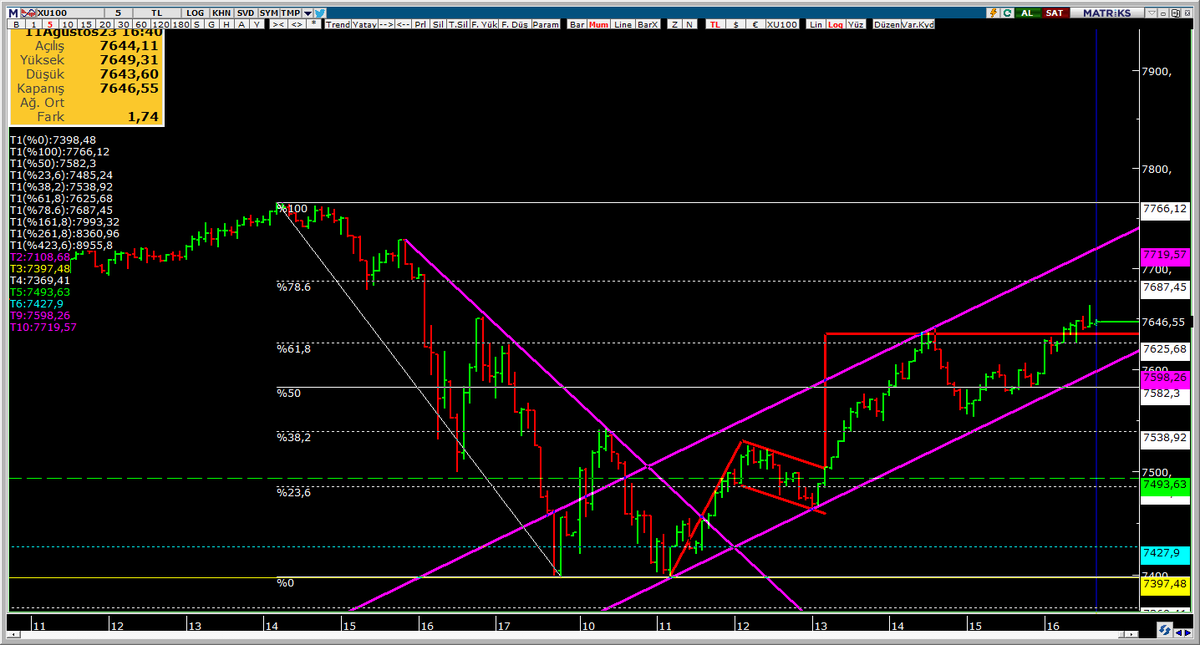
Task: Select the F. Düş Fibonacci tool
Action: point(515,24)
